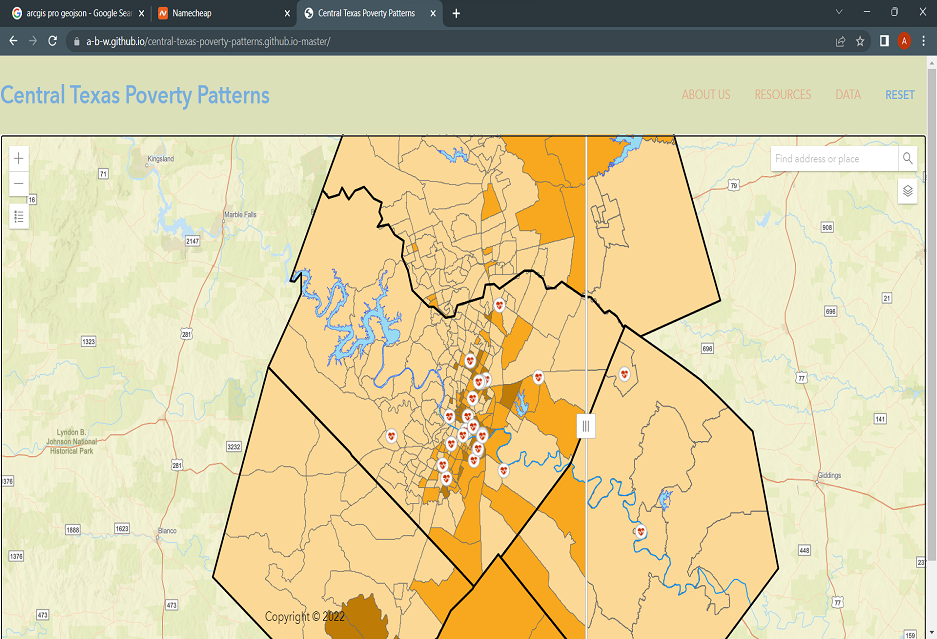Click the address bar URL
The height and width of the screenshot is (639, 937).
point(208,41)
